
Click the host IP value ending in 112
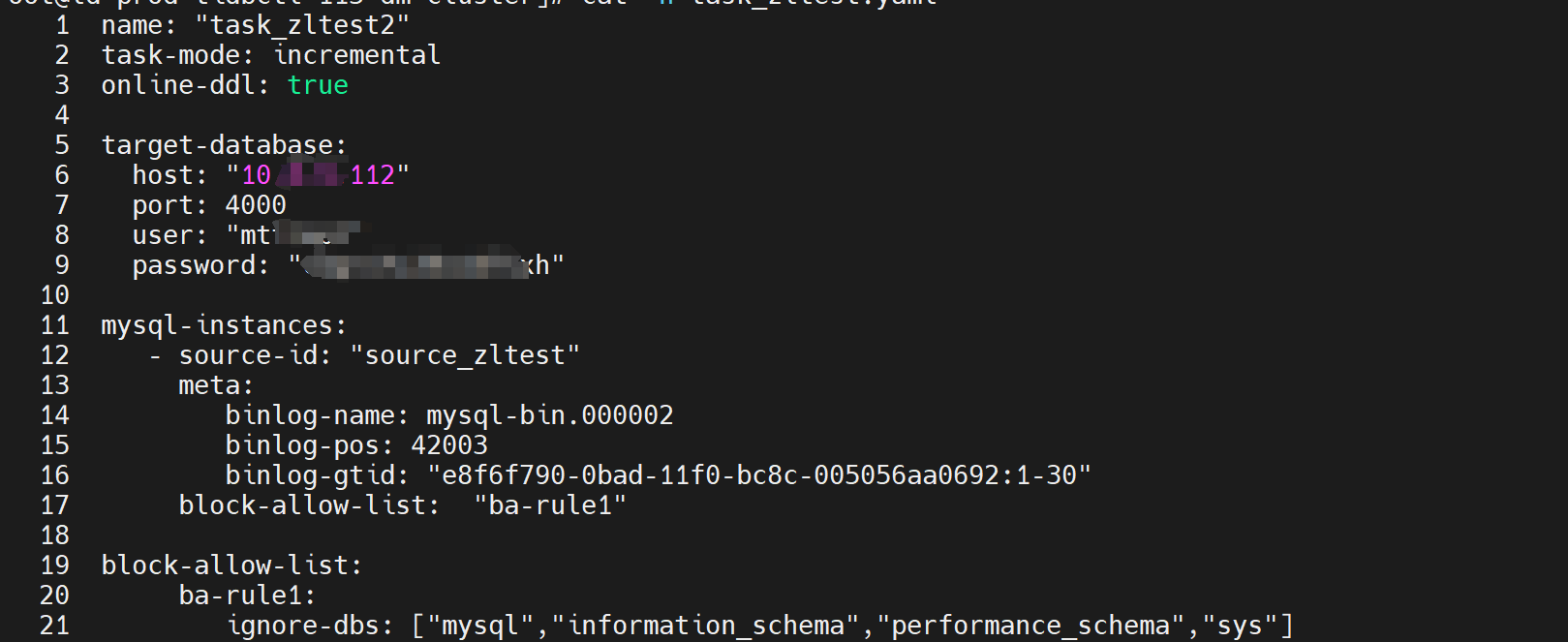[318, 175]
